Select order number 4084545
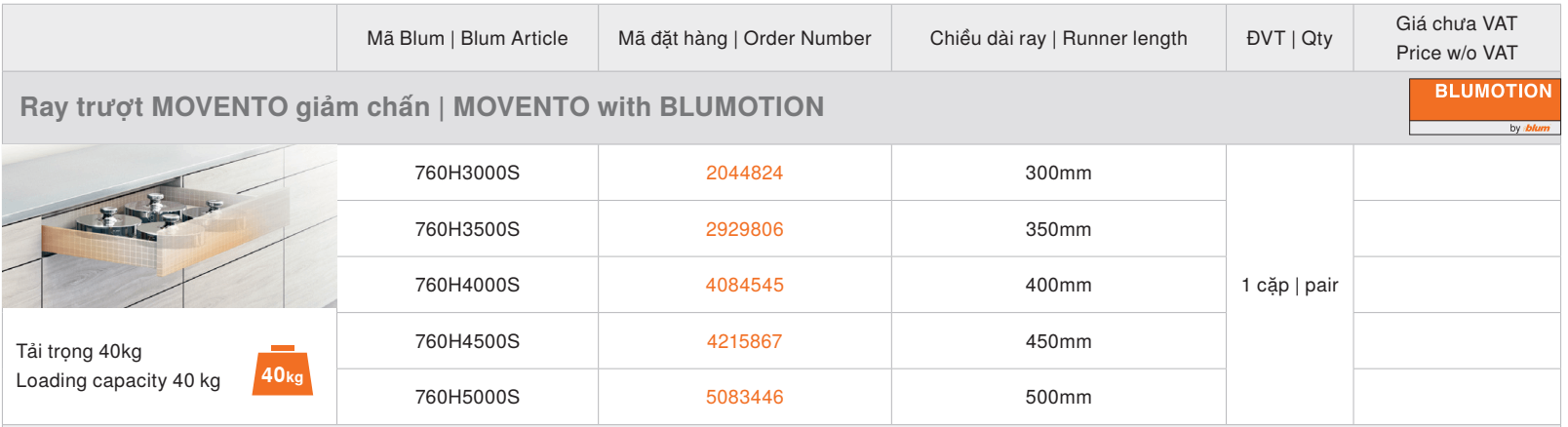Image resolution: width=1568 pixels, height=427 pixels. coord(744,285)
